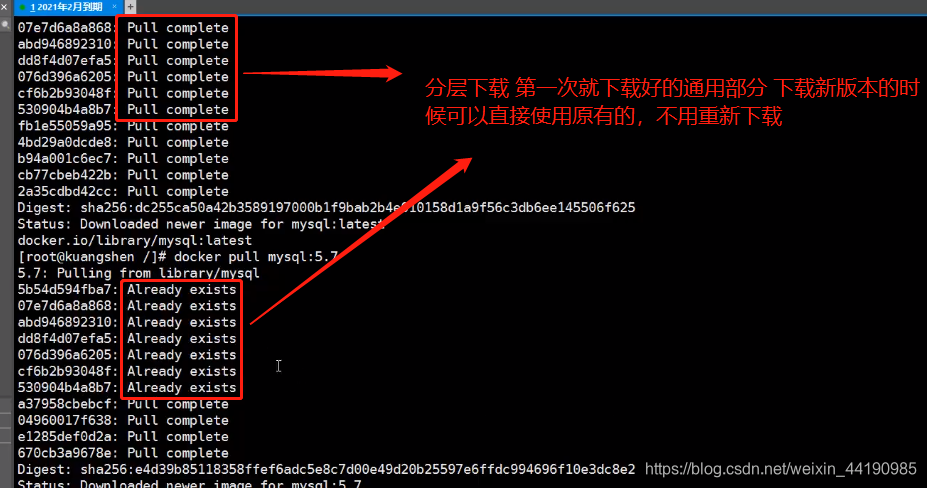The image size is (927, 488).
Task: Open a new session tab with plus
Action: coord(130,7)
